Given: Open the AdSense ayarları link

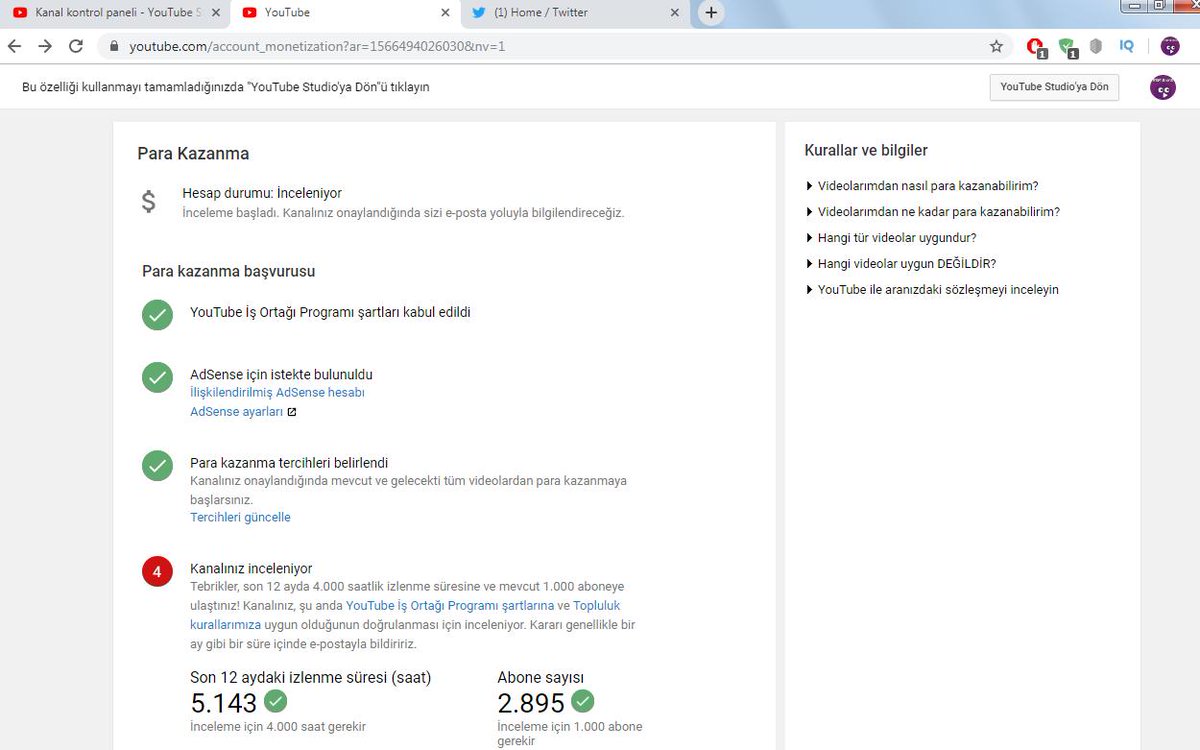Looking at the screenshot, I should pos(236,412).
